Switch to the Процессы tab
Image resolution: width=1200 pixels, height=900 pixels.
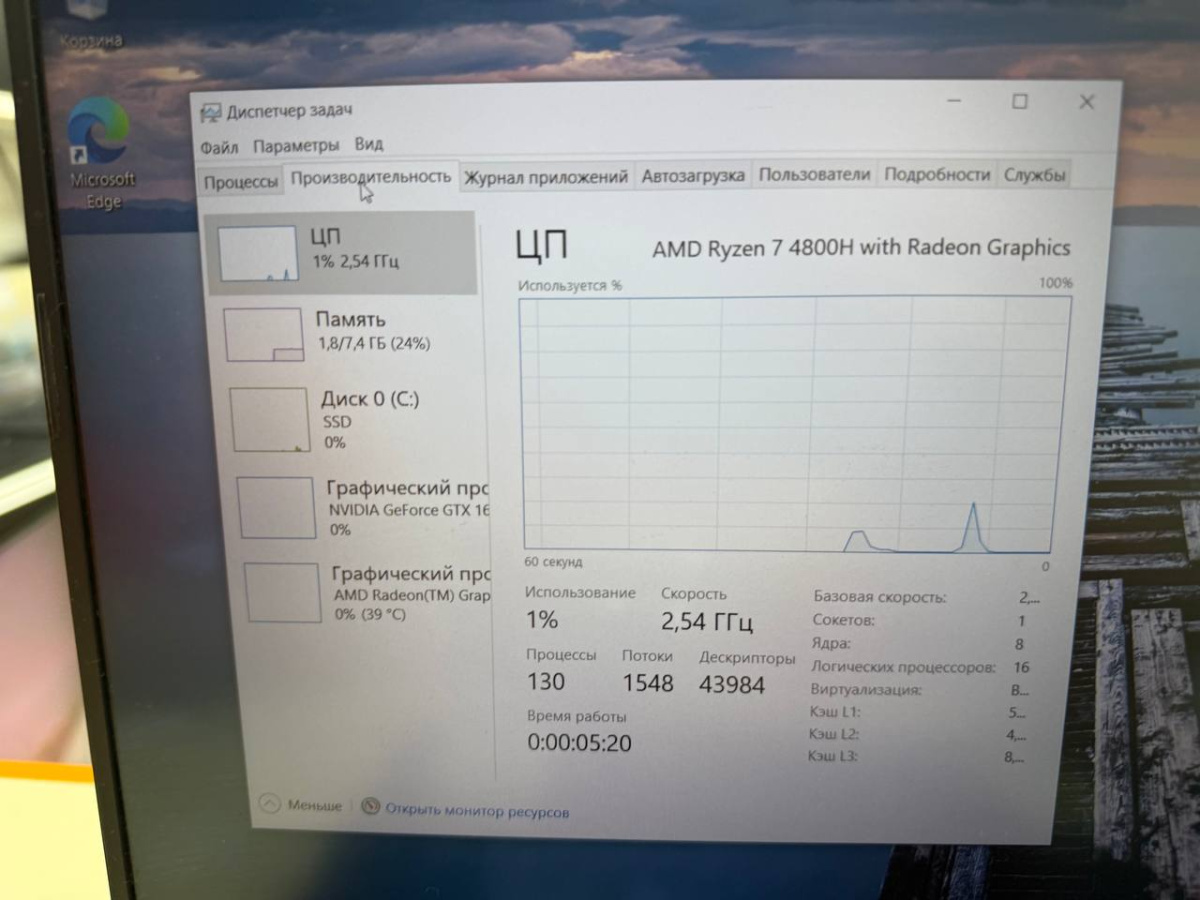(241, 182)
